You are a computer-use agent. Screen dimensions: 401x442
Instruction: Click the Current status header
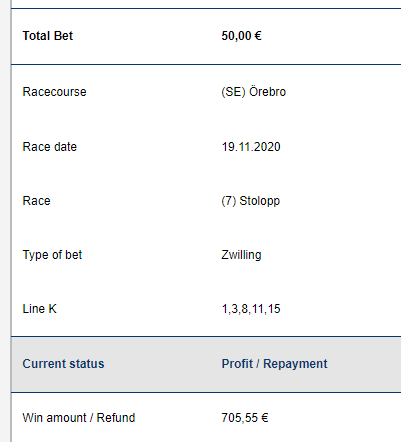pyautogui.click(x=63, y=364)
